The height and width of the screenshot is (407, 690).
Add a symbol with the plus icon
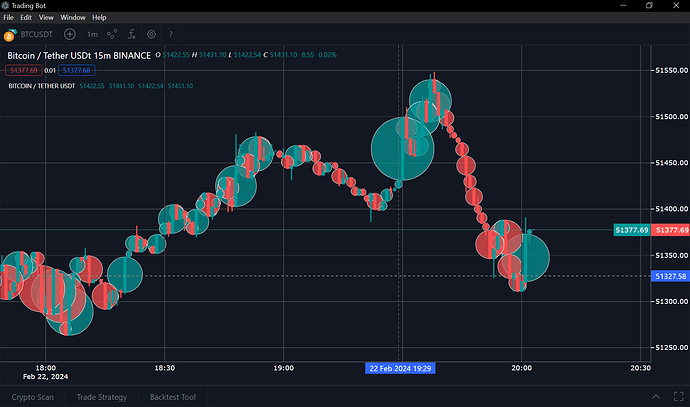tap(70, 34)
